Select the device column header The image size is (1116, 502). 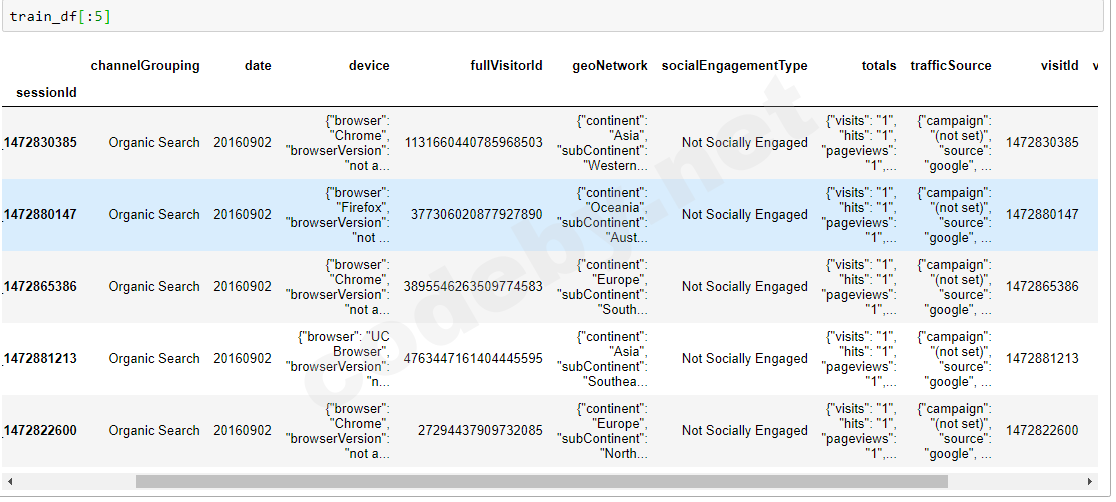click(x=369, y=66)
